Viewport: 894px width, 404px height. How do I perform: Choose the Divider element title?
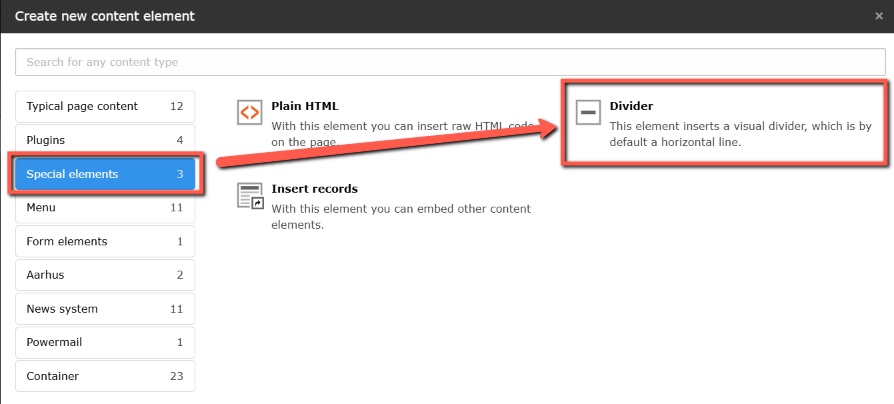click(631, 105)
